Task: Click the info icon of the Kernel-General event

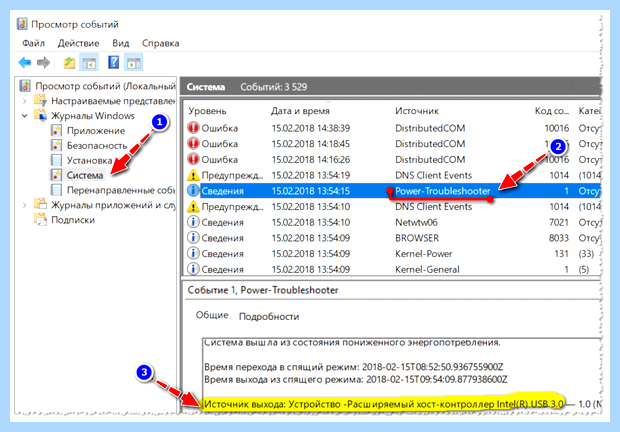Action: (193, 269)
